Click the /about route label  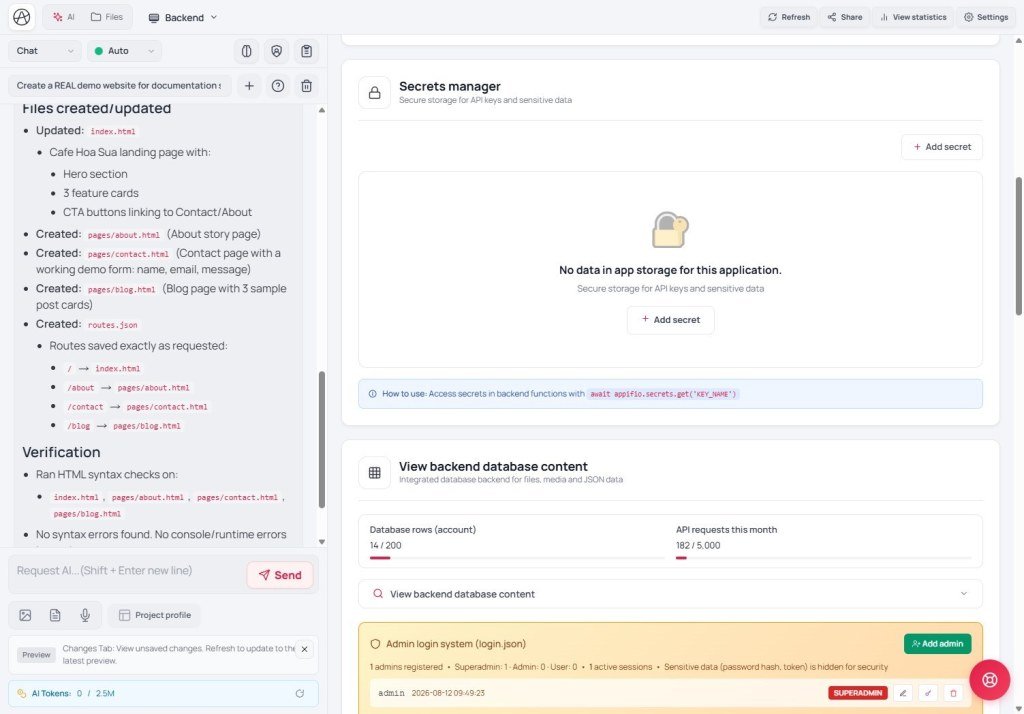(x=81, y=388)
